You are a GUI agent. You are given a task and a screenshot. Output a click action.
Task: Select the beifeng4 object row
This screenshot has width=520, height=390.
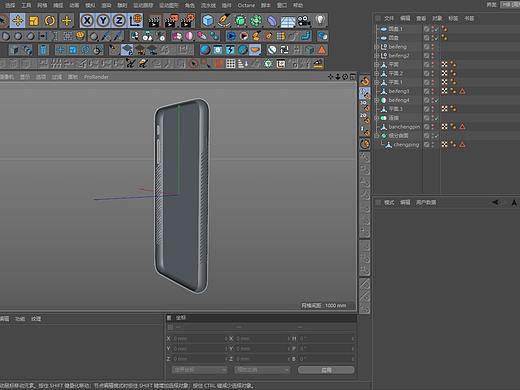pyautogui.click(x=399, y=100)
